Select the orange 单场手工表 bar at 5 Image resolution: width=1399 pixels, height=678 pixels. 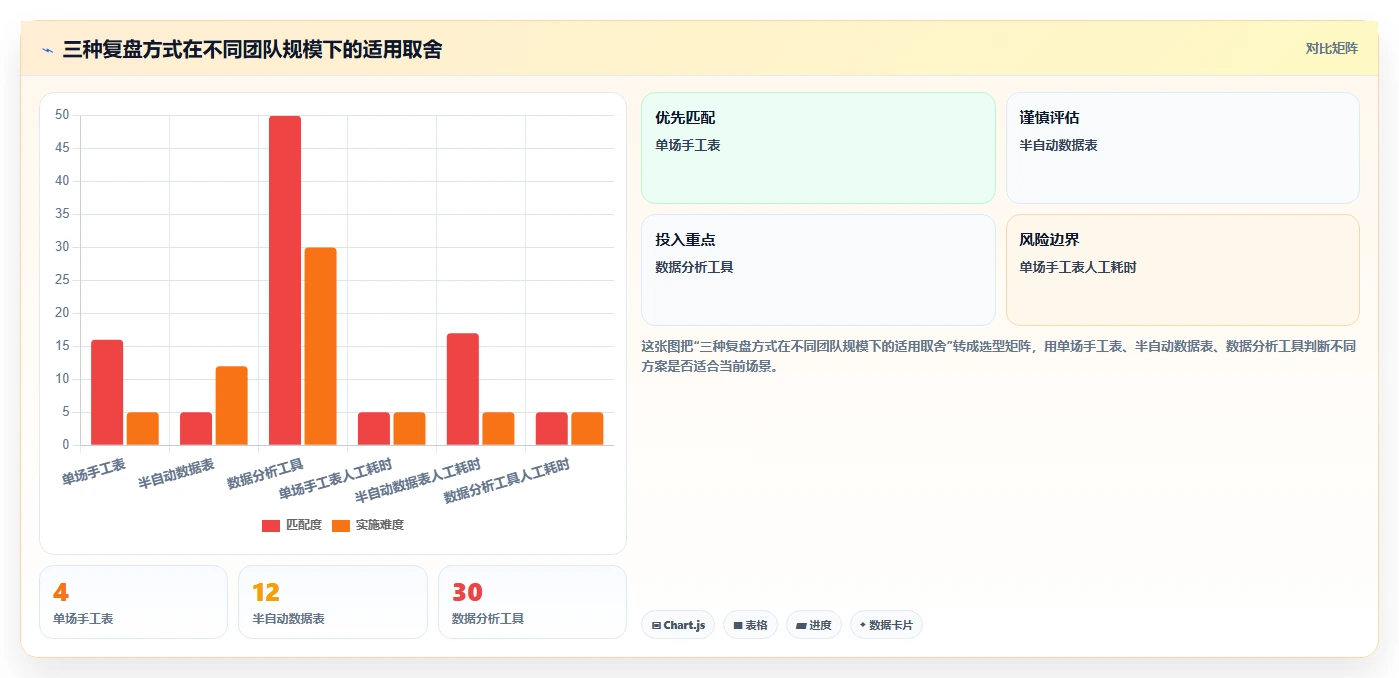pyautogui.click(x=142, y=428)
